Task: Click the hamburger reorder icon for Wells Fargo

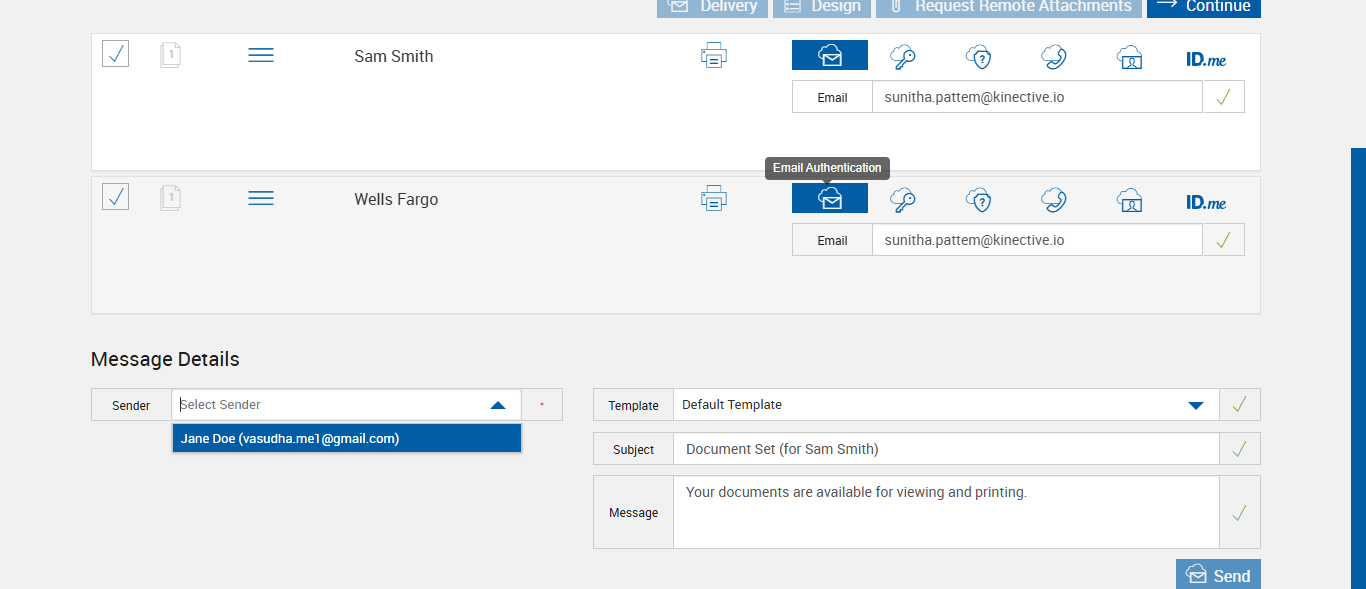Action: point(260,199)
